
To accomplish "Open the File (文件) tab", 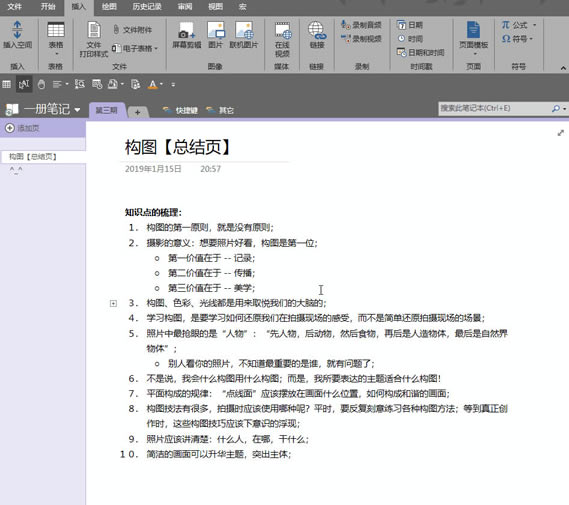I will point(14,7).
